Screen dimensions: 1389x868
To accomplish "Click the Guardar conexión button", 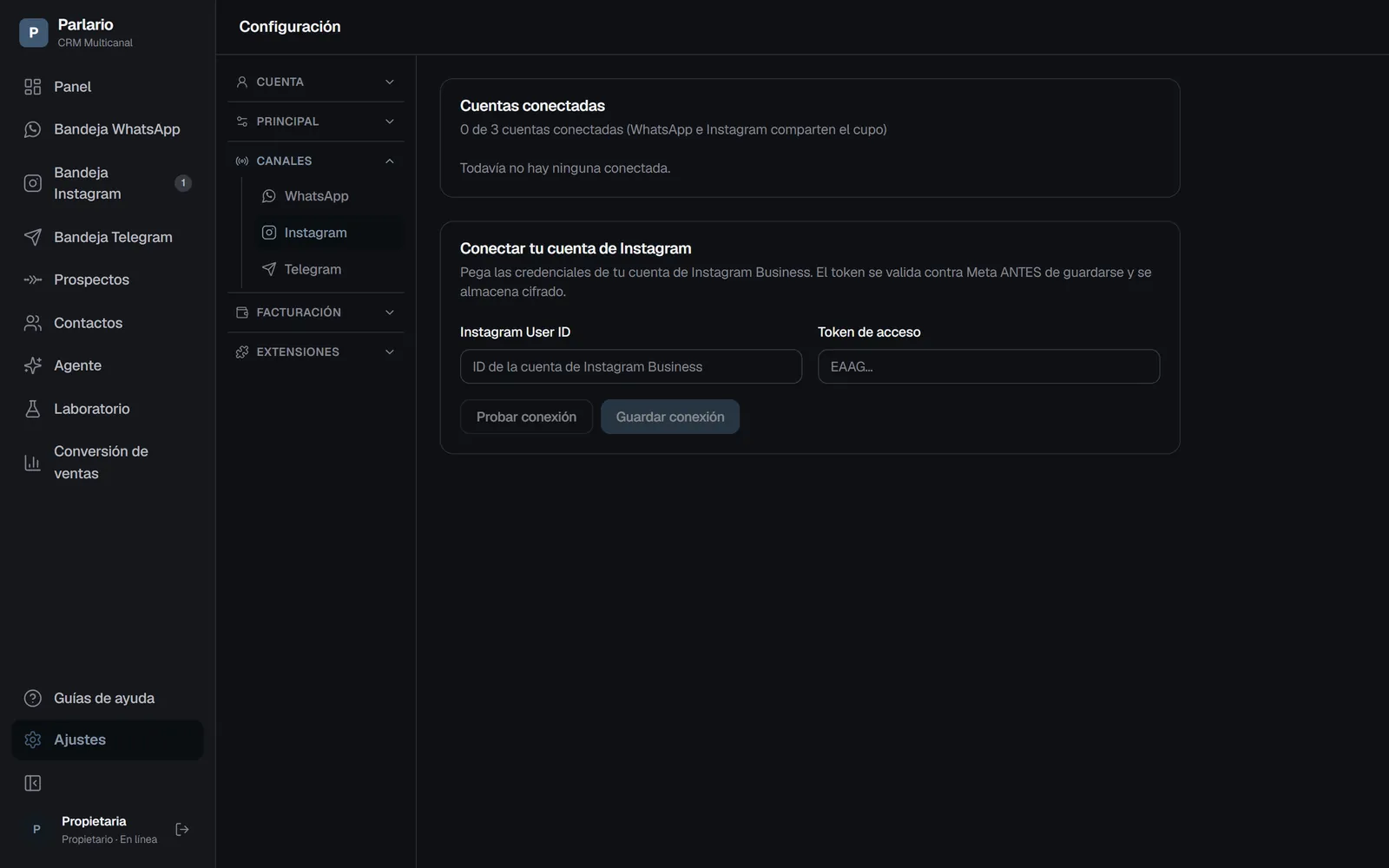I will (x=670, y=417).
